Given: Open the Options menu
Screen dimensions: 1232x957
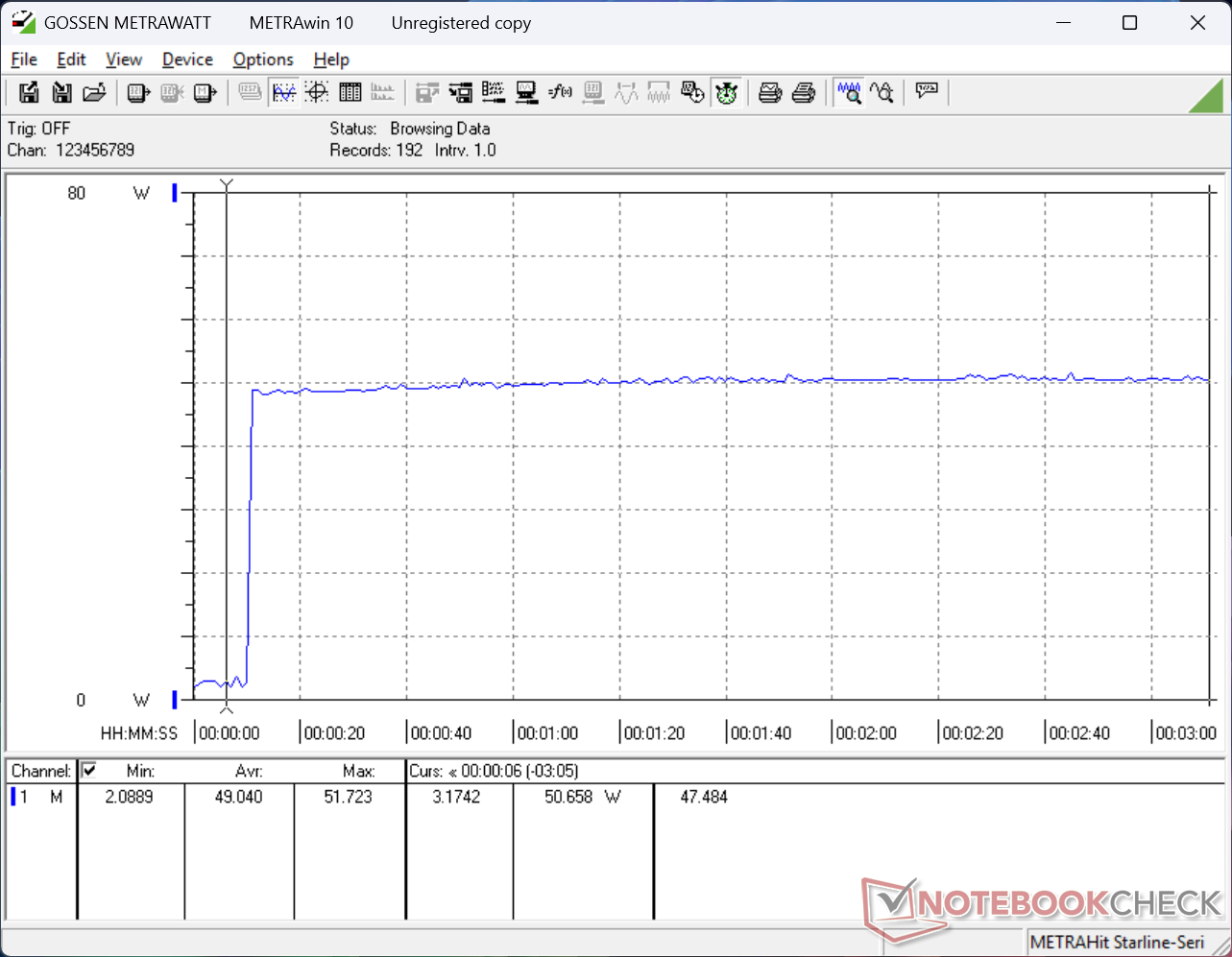Looking at the screenshot, I should 263,60.
